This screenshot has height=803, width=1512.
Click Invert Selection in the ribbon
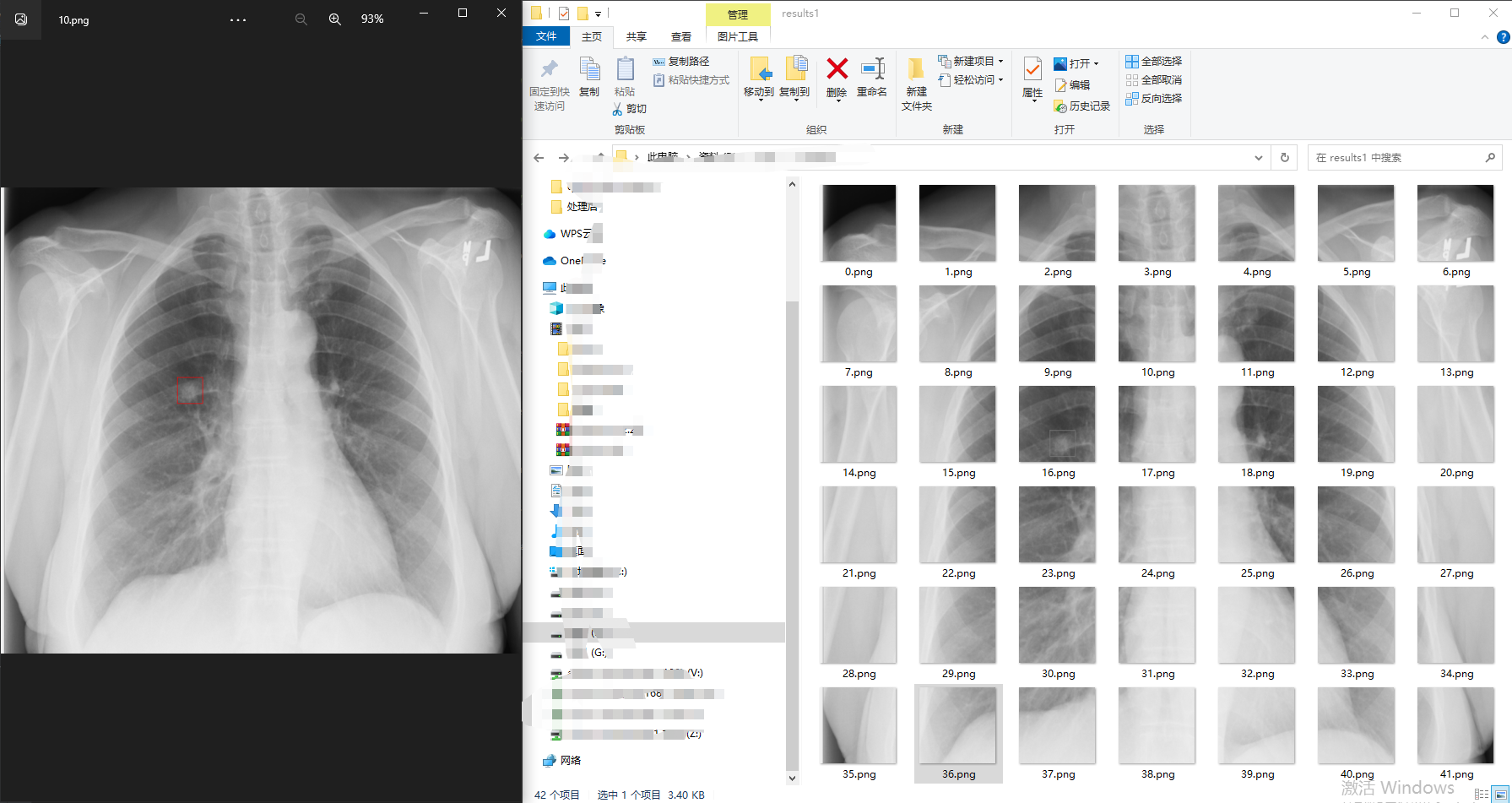coord(1153,99)
